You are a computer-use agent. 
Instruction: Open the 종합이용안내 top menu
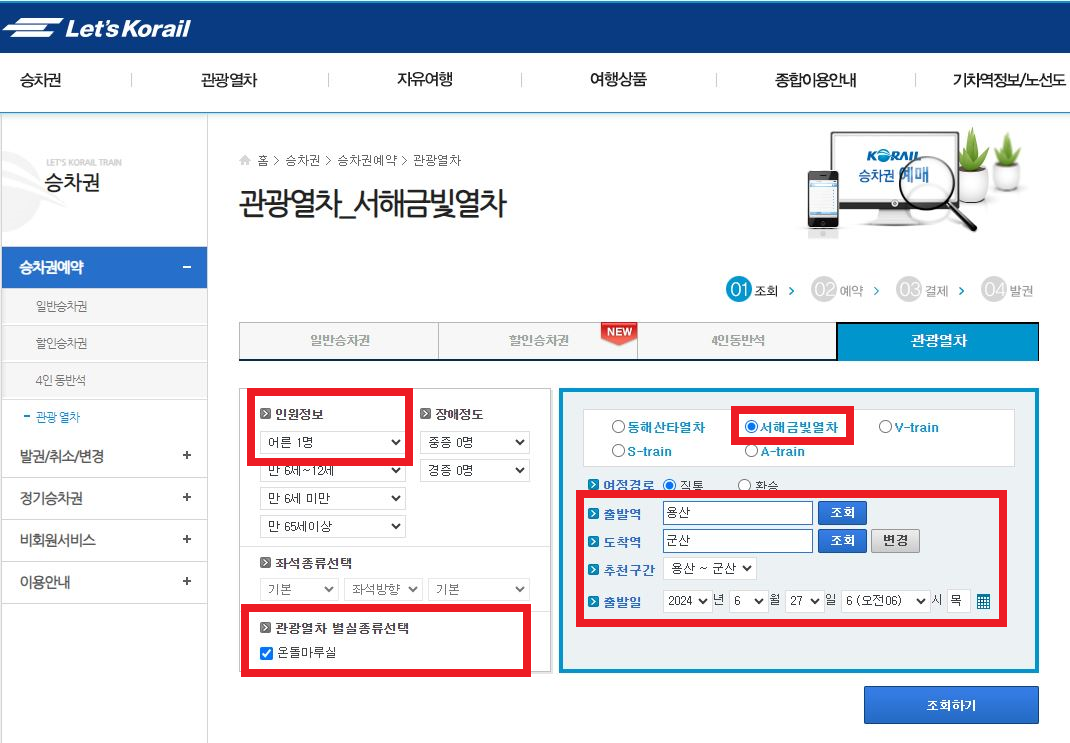pos(815,80)
